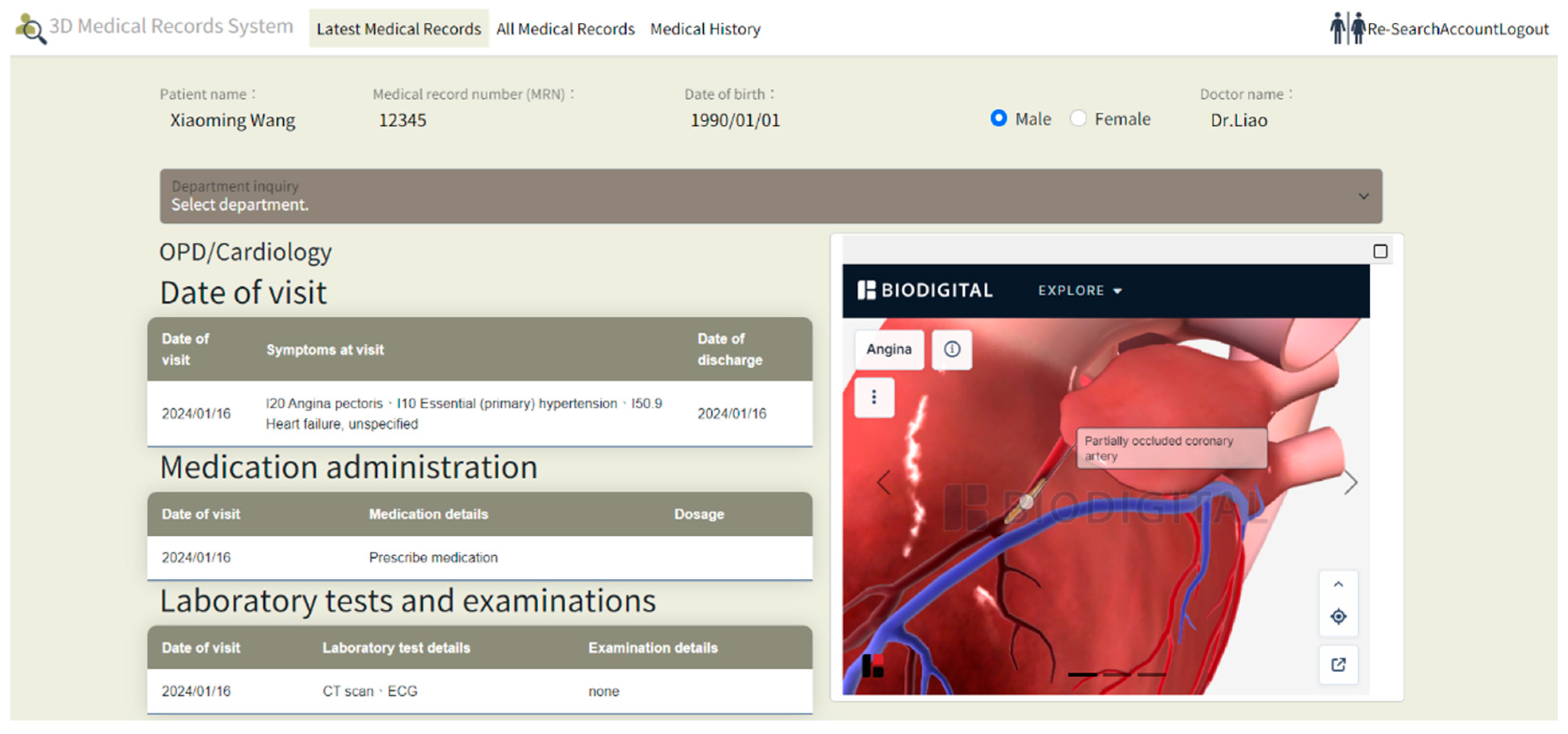Advance to the next 3D view with the right arrow
Image resolution: width=1568 pixels, height=734 pixels.
coord(1352,483)
